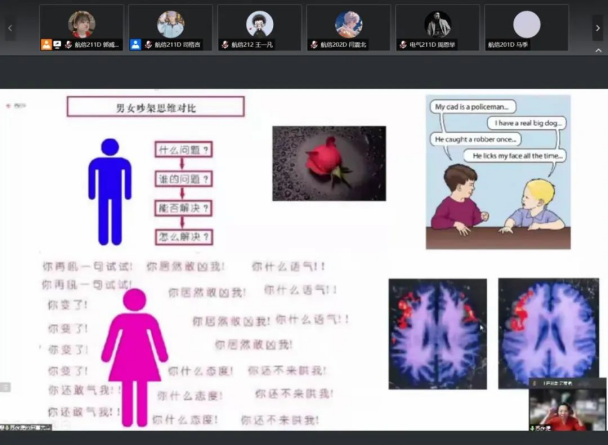Select the 电气211D participant tile
The image size is (608, 445).
(437, 27)
